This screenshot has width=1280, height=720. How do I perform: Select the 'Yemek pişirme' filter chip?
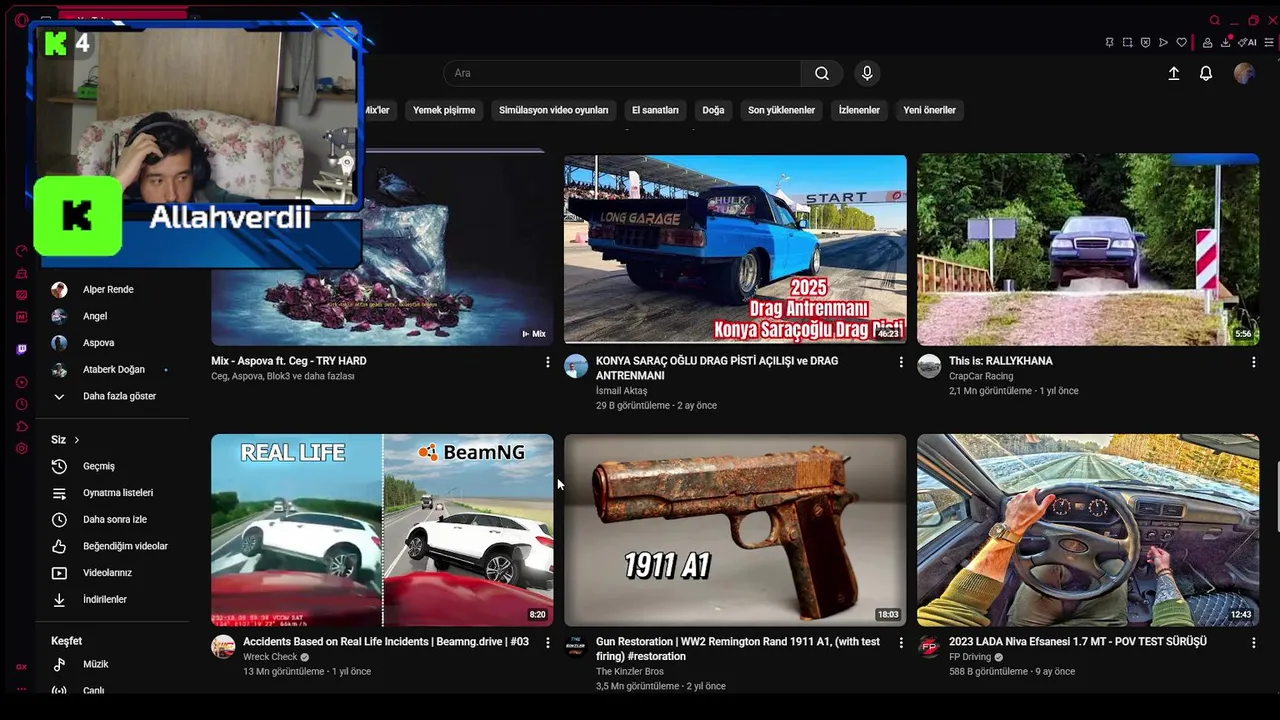pos(444,110)
